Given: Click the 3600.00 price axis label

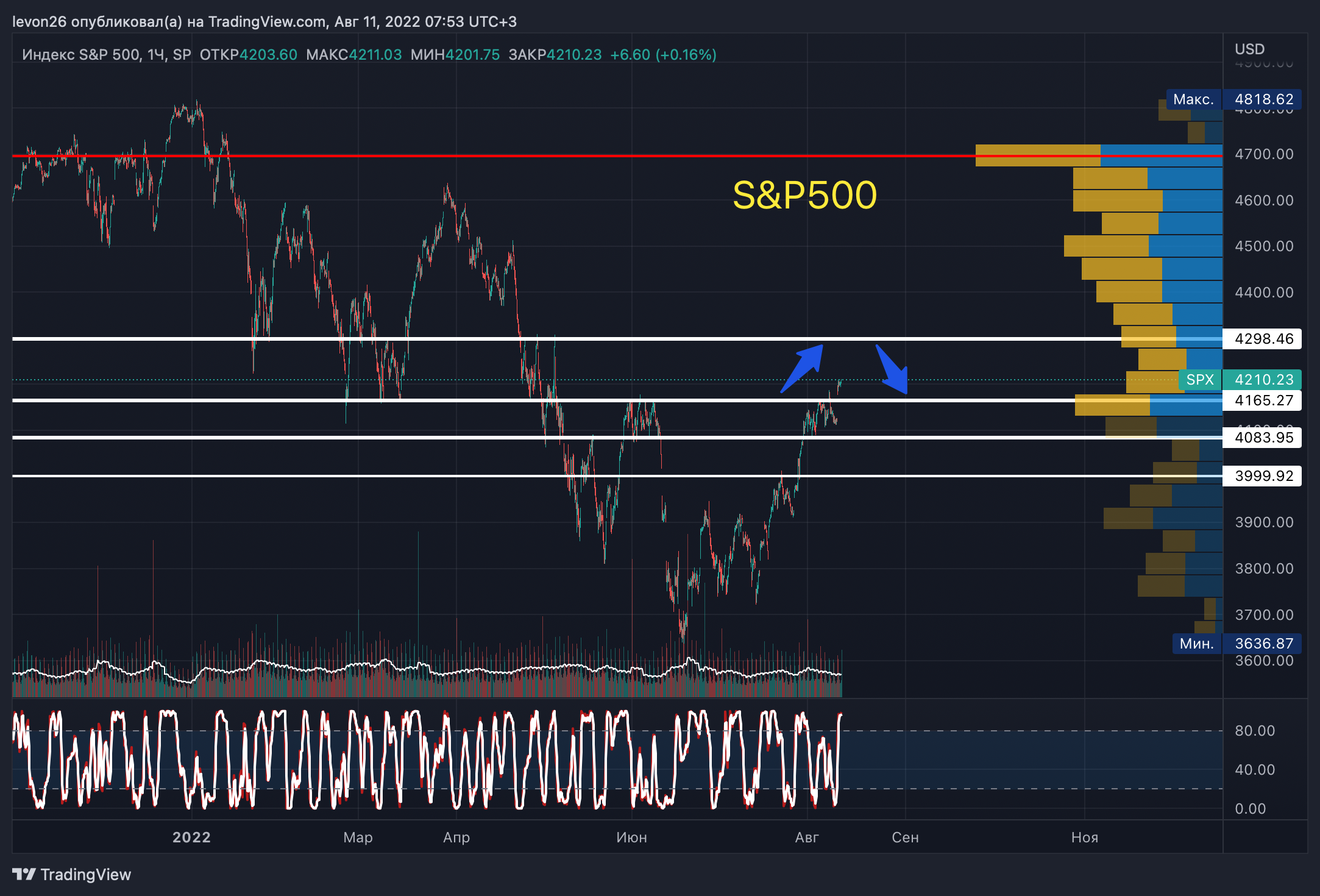Looking at the screenshot, I should [1264, 661].
